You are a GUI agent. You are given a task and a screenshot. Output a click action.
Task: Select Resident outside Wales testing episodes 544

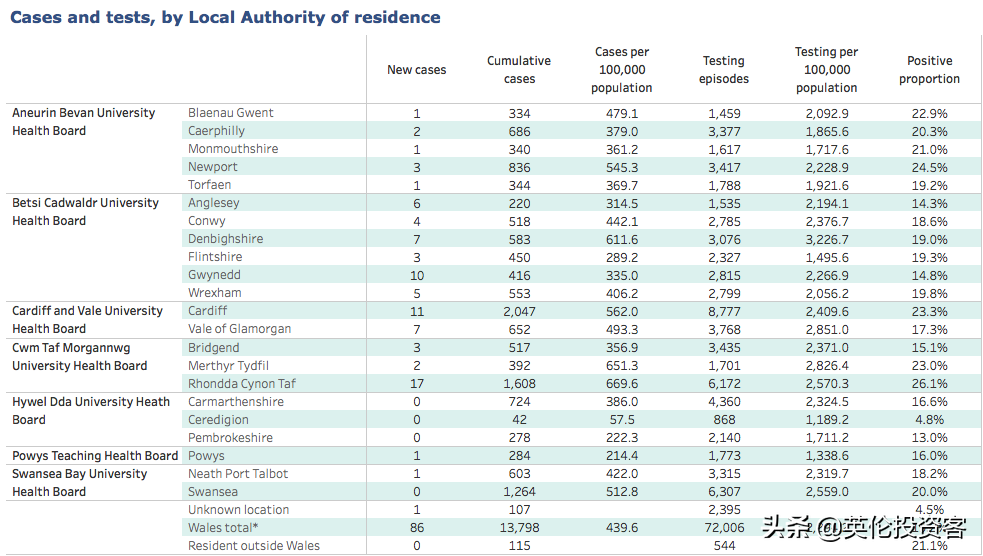724,546
